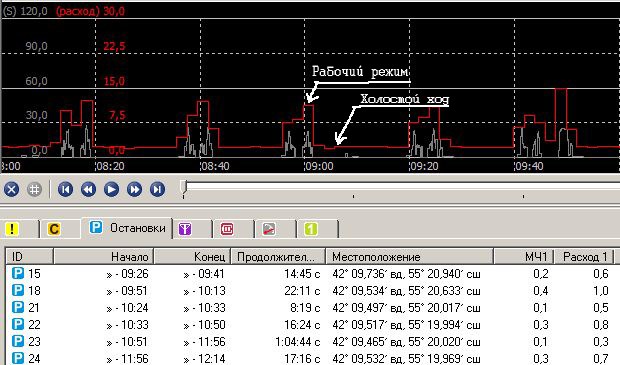Open the orange C icon tab
The width and height of the screenshot is (620, 365).
coord(60,229)
